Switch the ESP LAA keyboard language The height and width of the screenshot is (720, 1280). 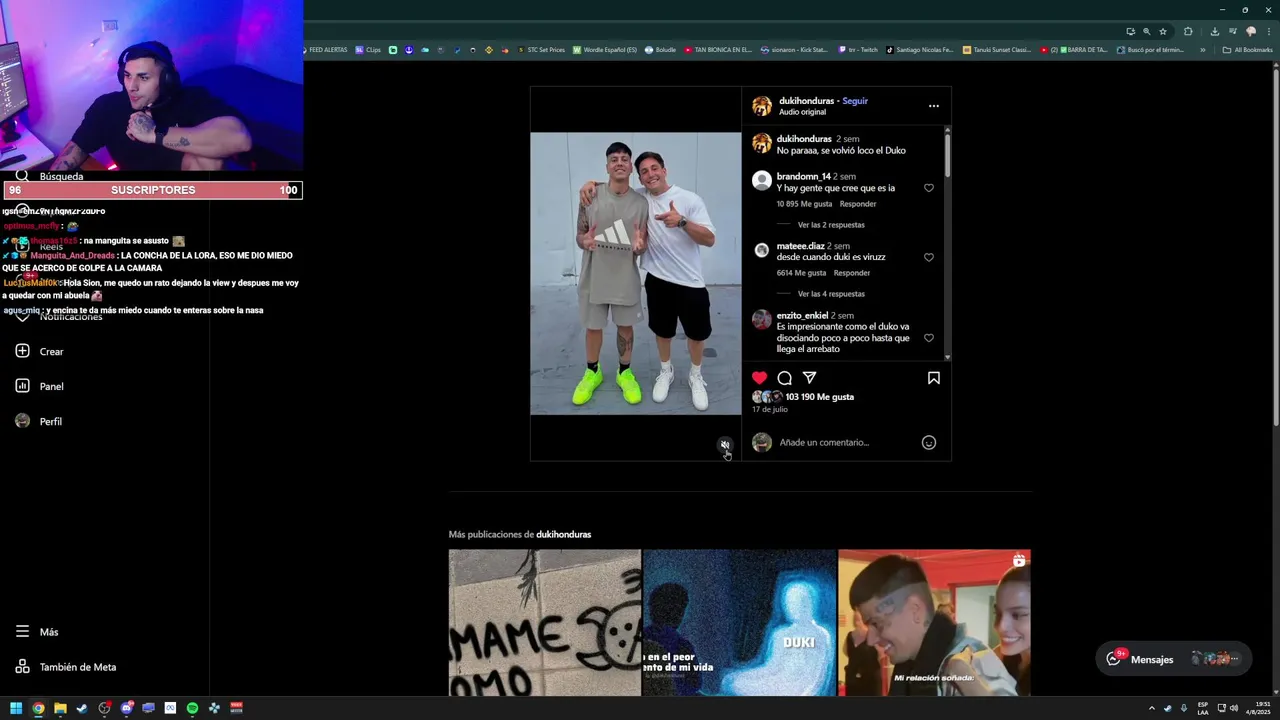coord(1203,708)
